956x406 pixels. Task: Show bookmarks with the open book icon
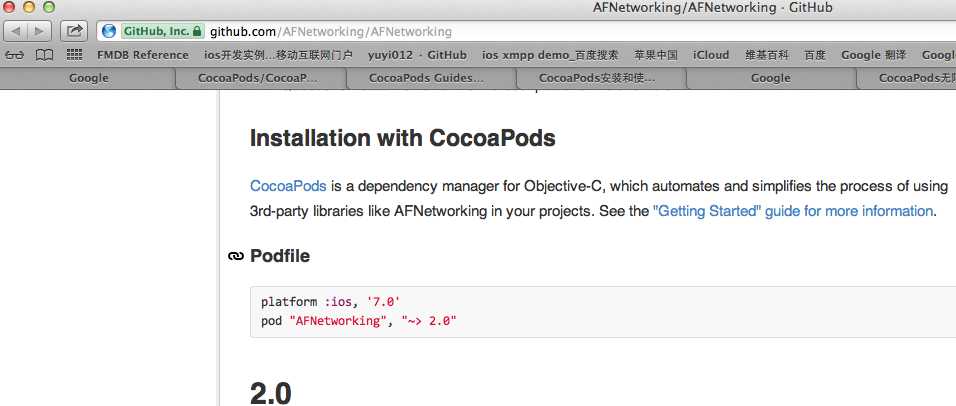click(x=44, y=55)
